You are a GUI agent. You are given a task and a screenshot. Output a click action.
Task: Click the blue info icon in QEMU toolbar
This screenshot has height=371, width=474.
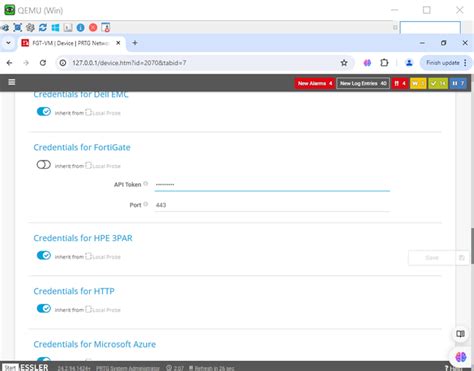click(x=80, y=27)
